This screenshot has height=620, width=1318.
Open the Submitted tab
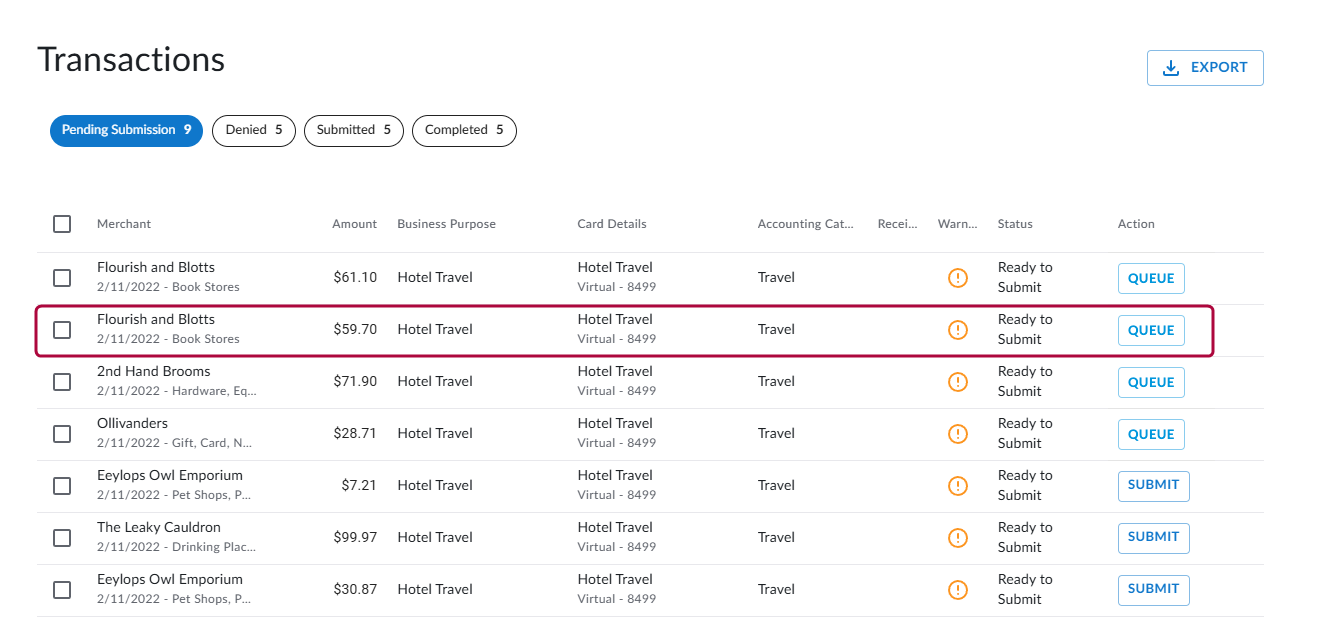click(x=354, y=130)
